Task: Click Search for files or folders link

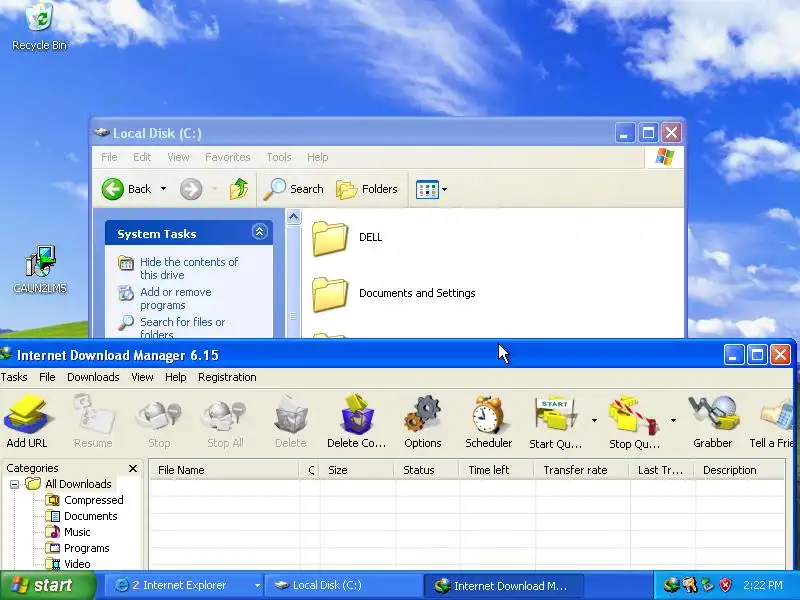Action: [x=182, y=329]
